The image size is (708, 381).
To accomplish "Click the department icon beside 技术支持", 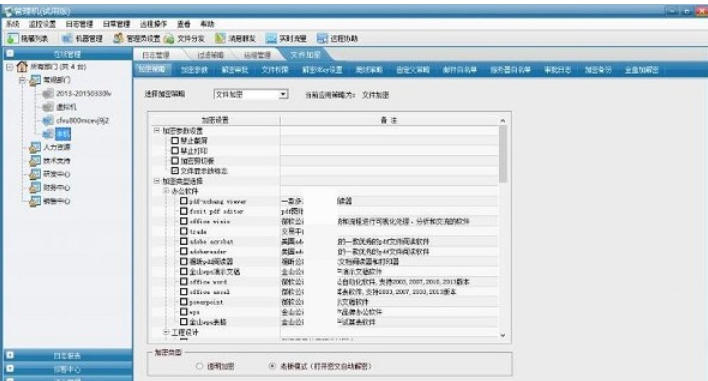I will 35,161.
